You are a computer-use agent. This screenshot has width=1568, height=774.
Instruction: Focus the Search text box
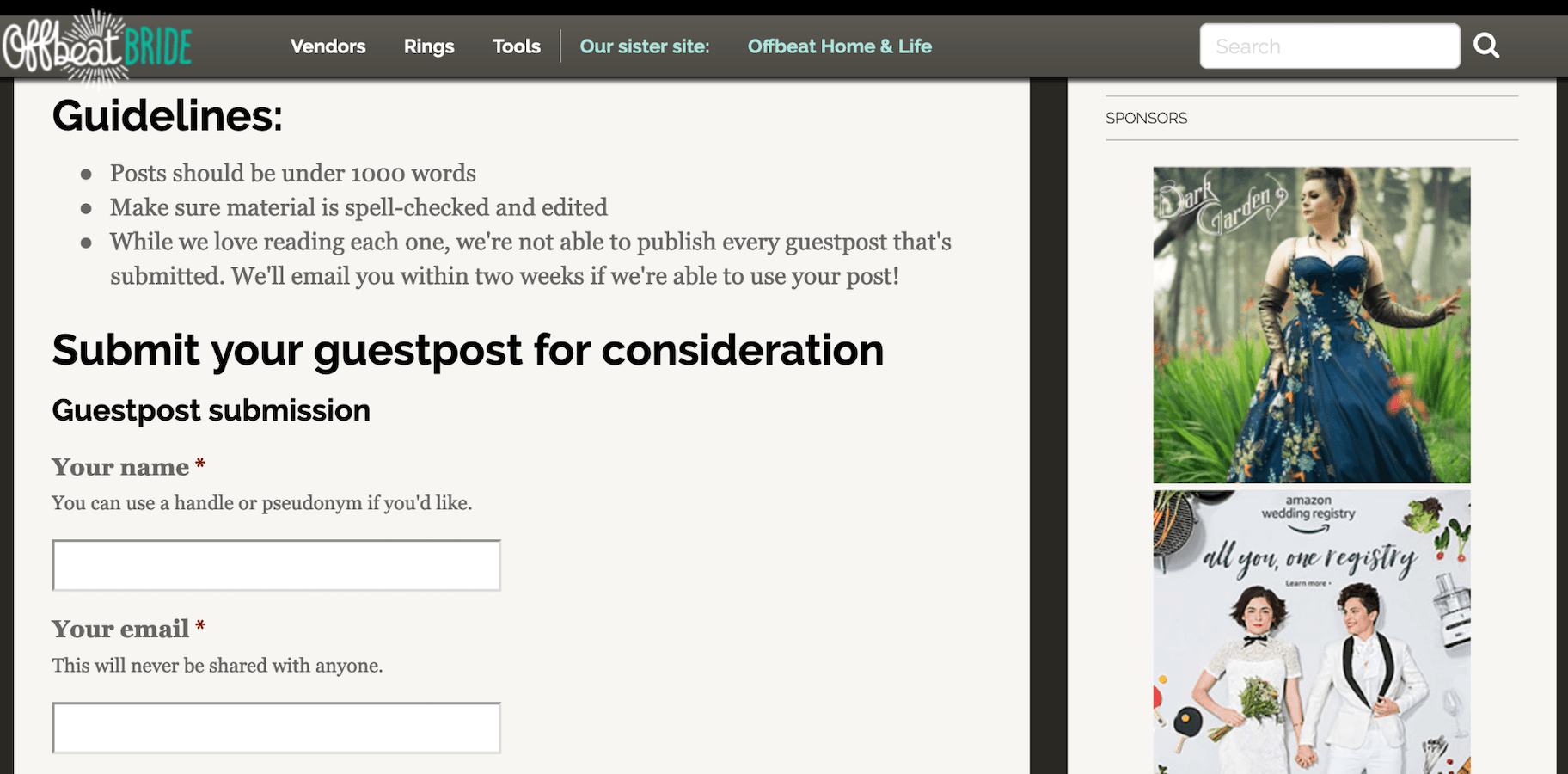click(1329, 46)
